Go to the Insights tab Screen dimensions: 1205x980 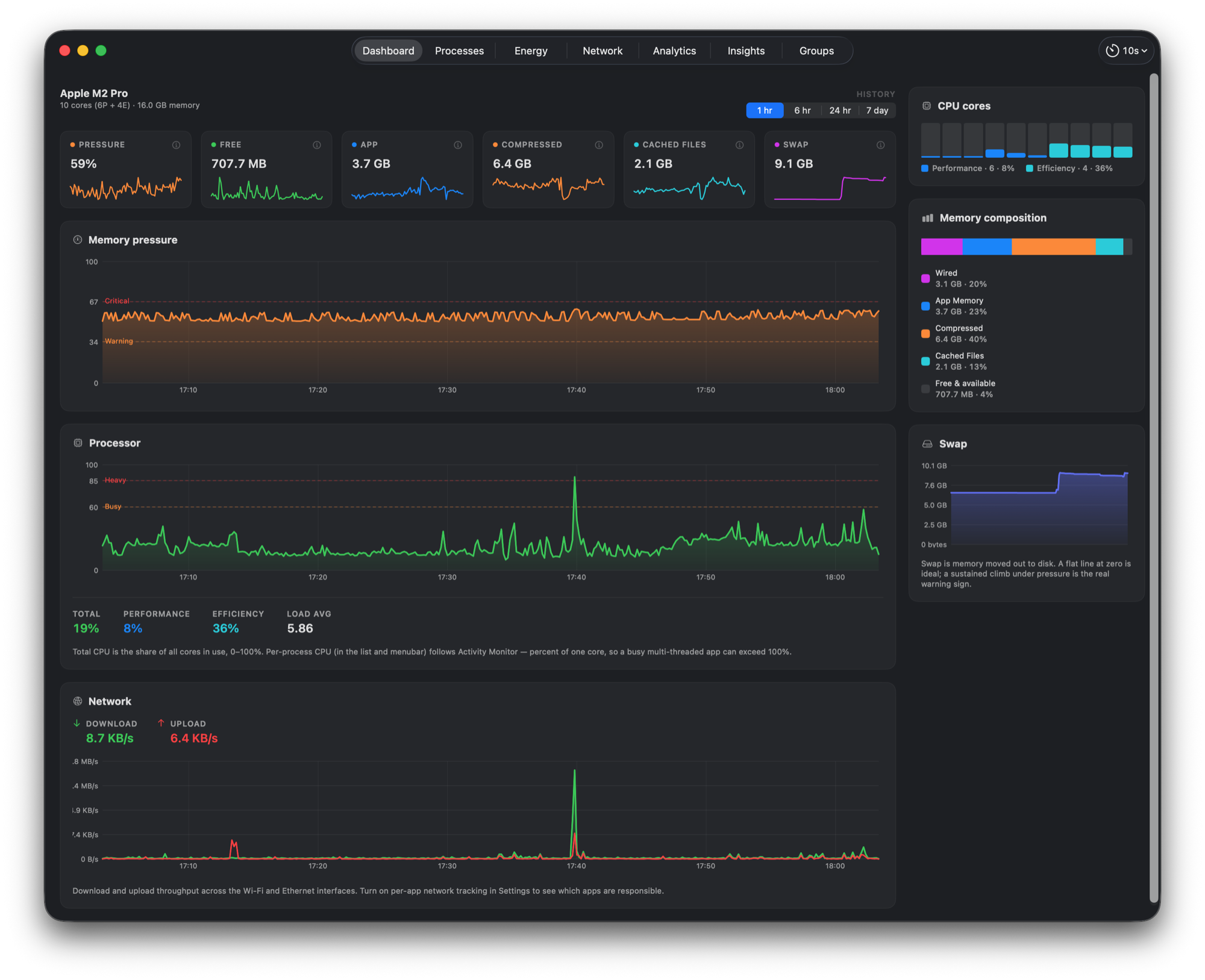pos(746,51)
